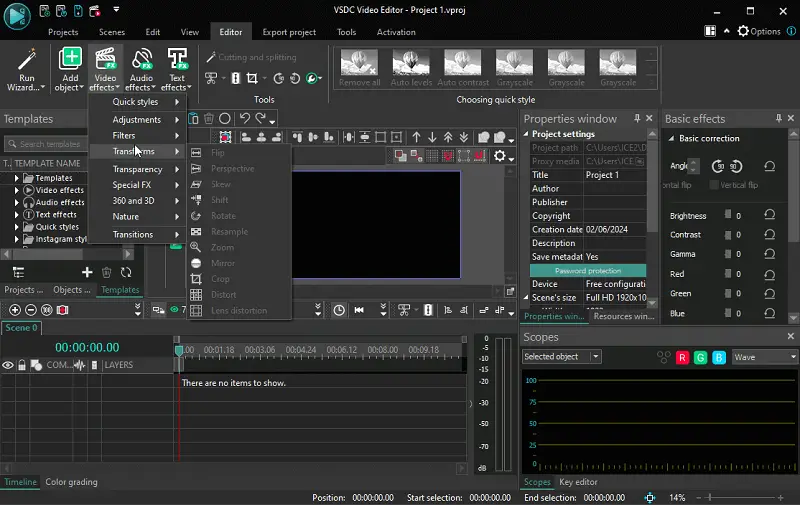Expand the Audio effects tree item

pos(16,203)
